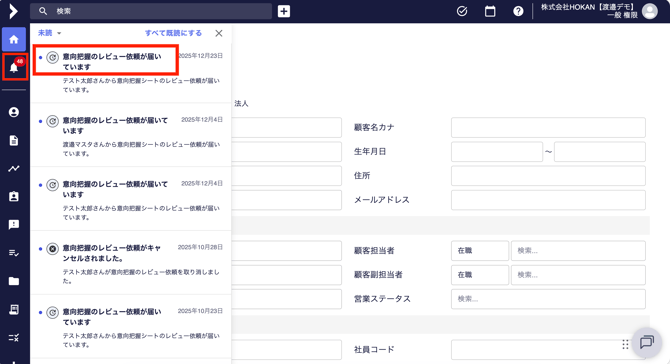The width and height of the screenshot is (670, 364).
Task: Open the ID badge icon in sidebar
Action: click(x=14, y=197)
